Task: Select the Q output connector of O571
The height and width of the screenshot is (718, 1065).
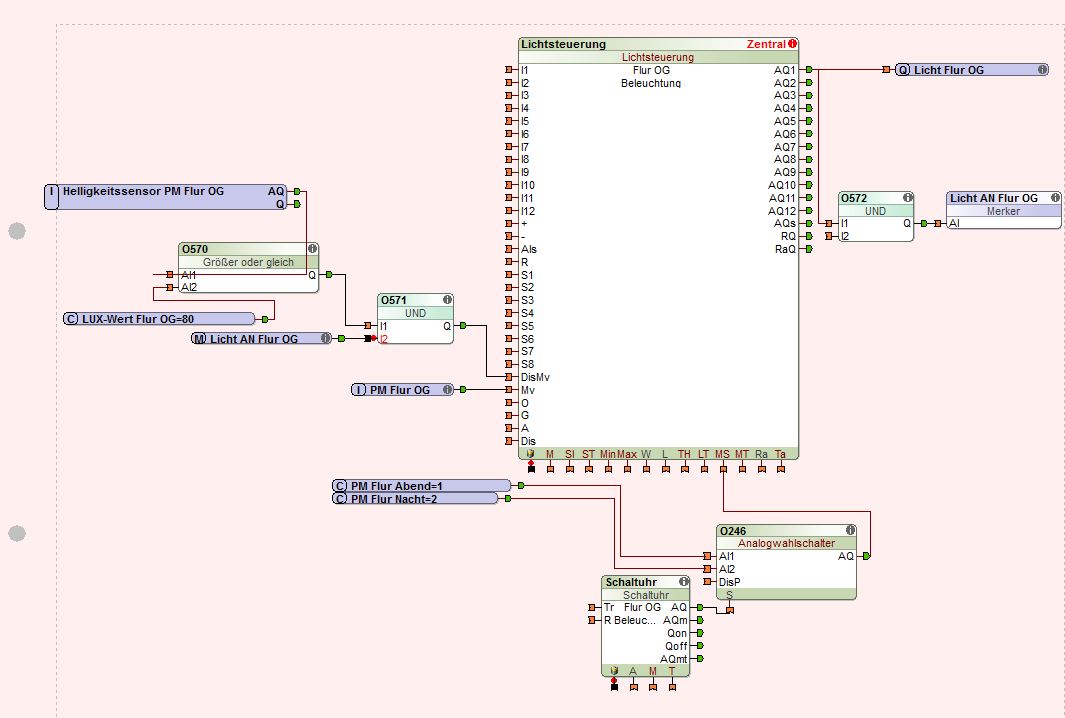Action: 463,326
